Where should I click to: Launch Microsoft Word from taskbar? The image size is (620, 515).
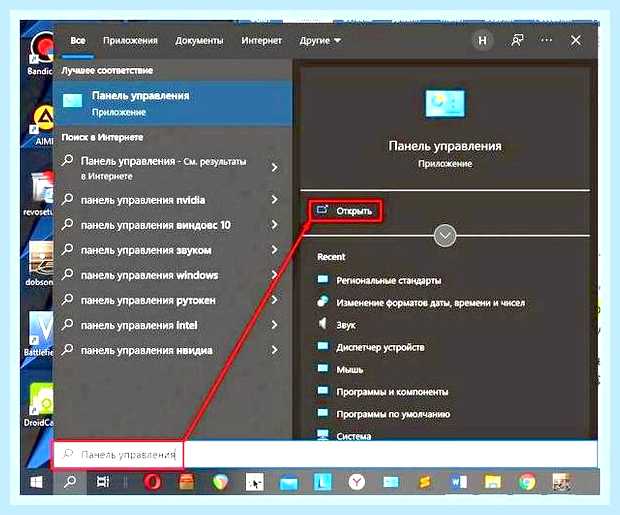(x=459, y=482)
